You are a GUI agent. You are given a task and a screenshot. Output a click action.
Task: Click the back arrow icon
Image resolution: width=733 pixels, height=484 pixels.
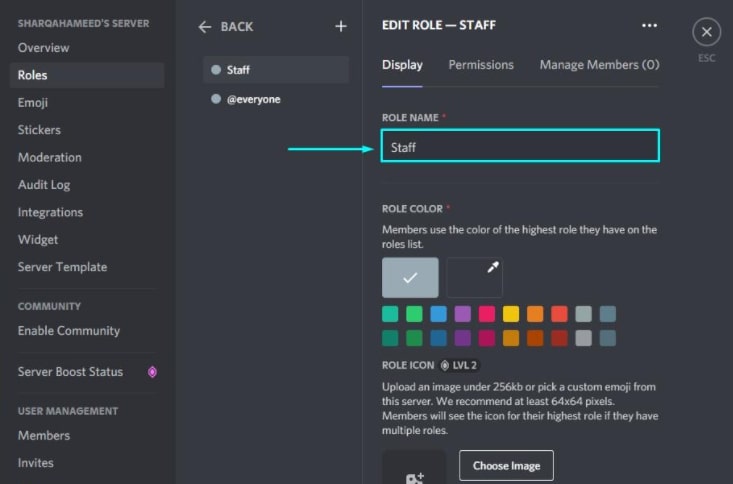pyautogui.click(x=205, y=27)
